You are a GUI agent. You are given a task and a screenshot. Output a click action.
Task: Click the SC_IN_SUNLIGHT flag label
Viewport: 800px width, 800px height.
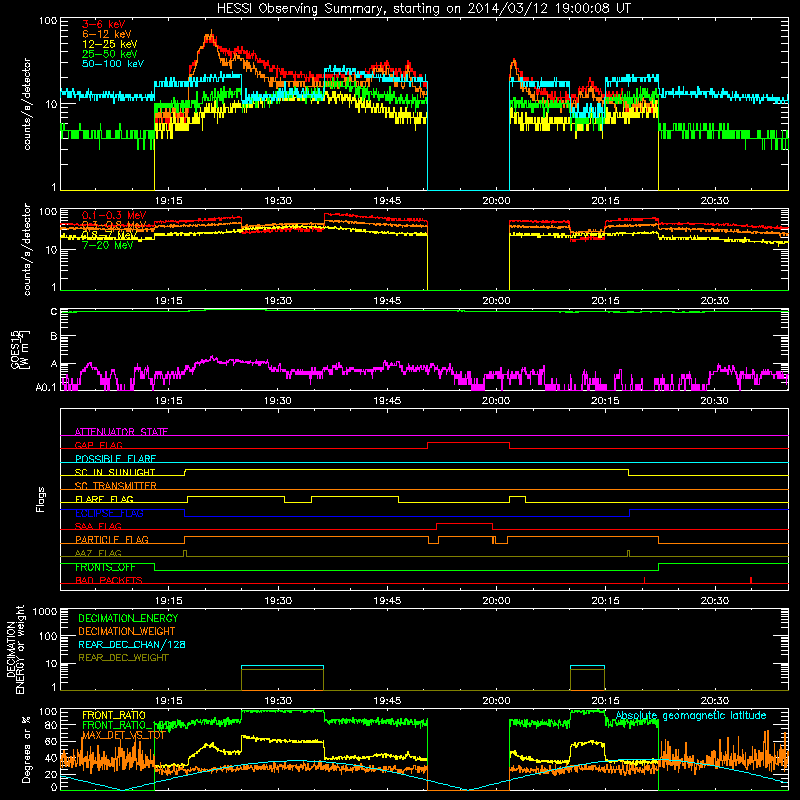(x=115, y=472)
